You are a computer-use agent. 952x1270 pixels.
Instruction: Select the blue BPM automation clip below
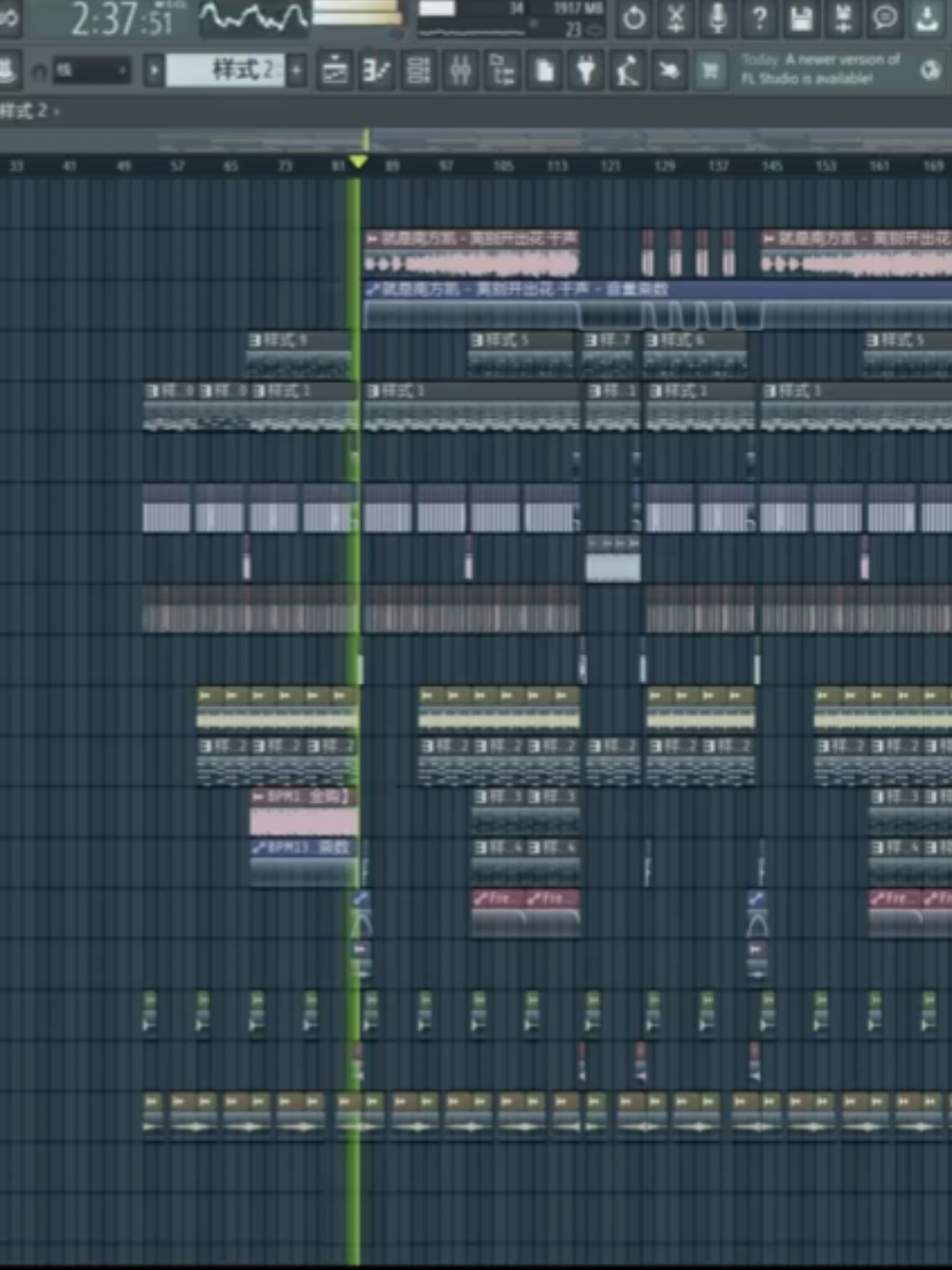(x=304, y=861)
